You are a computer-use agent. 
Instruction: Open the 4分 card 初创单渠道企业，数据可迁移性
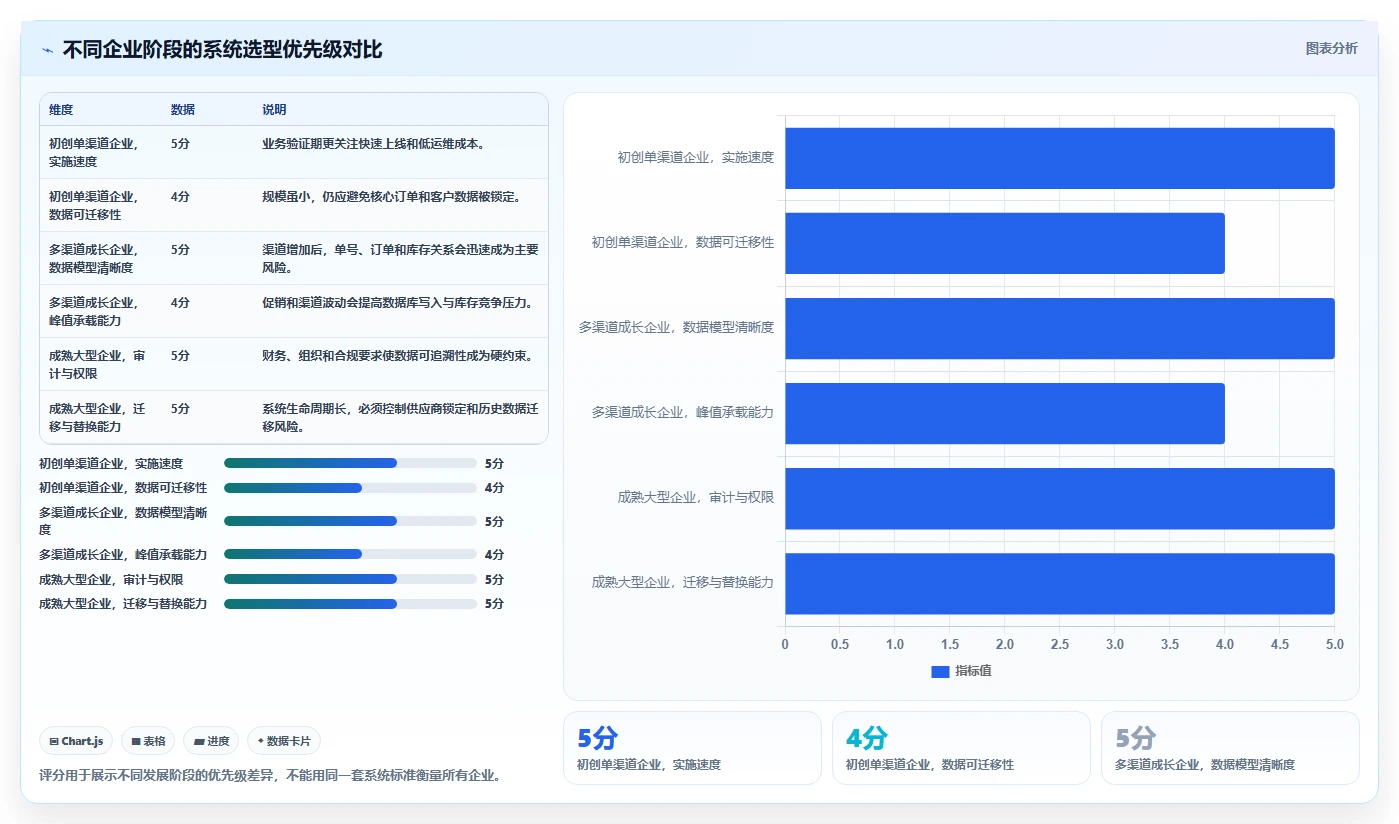pyautogui.click(x=961, y=748)
